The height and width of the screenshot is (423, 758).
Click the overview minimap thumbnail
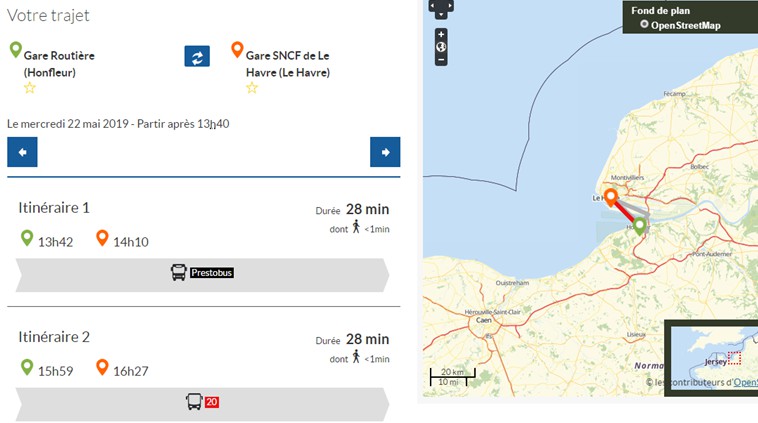[714, 355]
